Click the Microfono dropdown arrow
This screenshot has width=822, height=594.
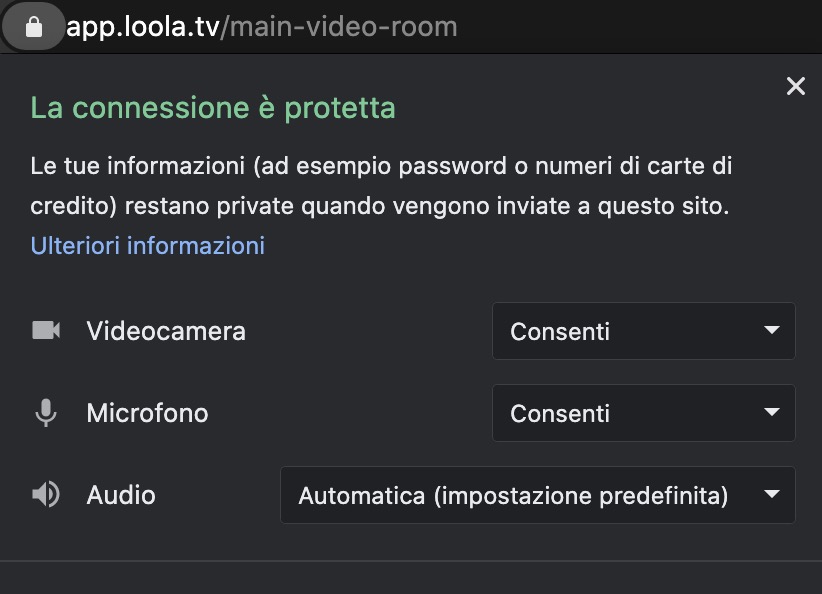[771, 412]
